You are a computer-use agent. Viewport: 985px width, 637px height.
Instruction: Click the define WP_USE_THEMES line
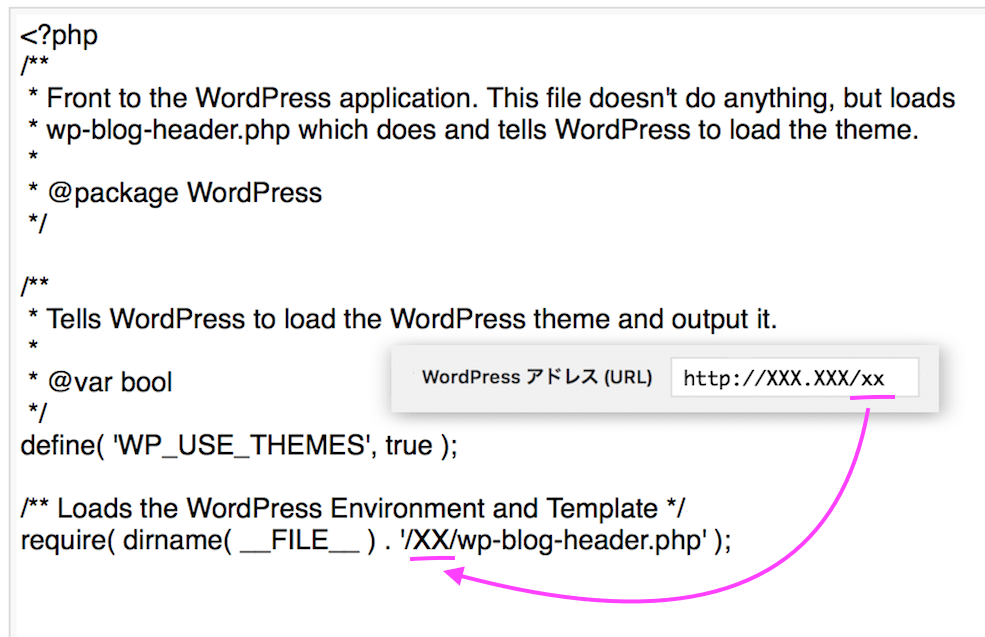pos(239,445)
